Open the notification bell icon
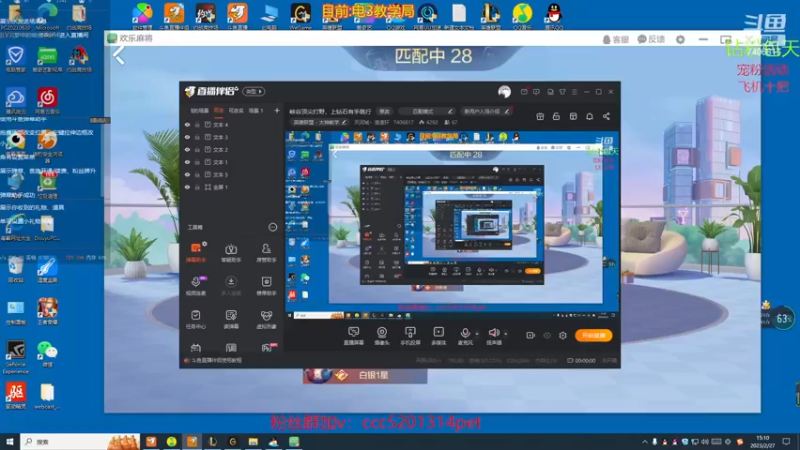 [589, 116]
